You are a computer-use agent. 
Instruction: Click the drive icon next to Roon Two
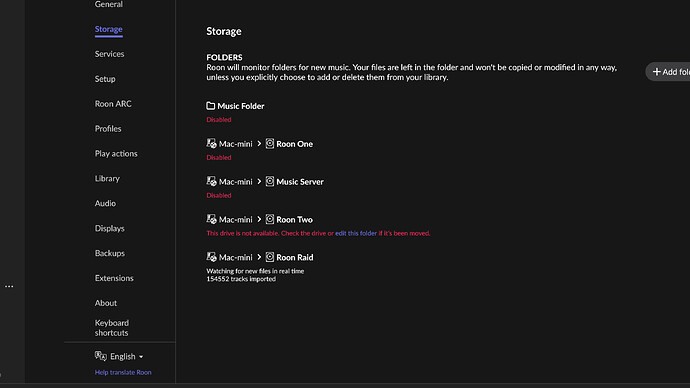tap(270, 219)
